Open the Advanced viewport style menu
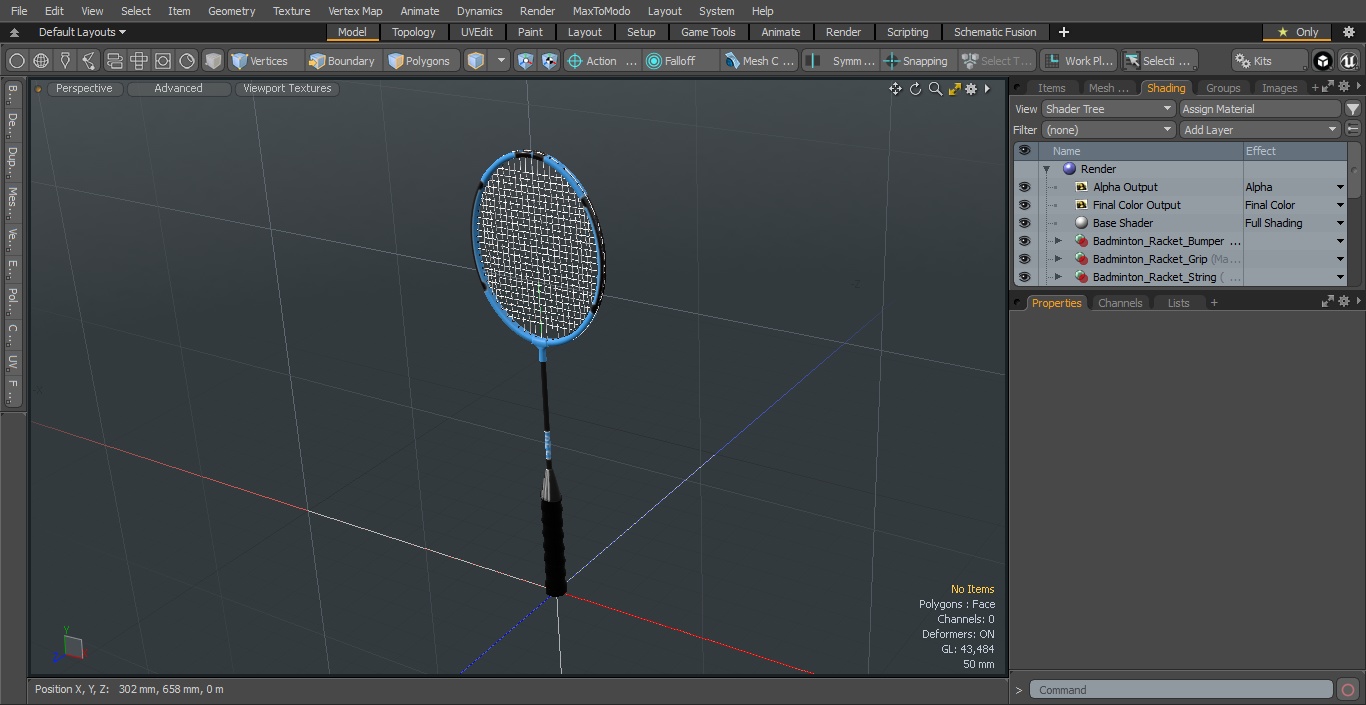1366x705 pixels. click(x=178, y=88)
